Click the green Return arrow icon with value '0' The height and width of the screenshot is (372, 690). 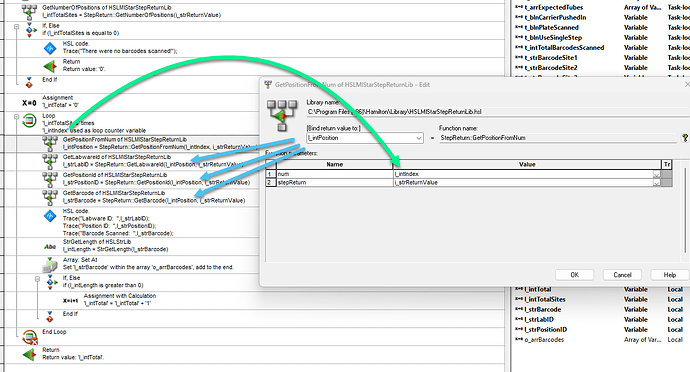(x=50, y=66)
